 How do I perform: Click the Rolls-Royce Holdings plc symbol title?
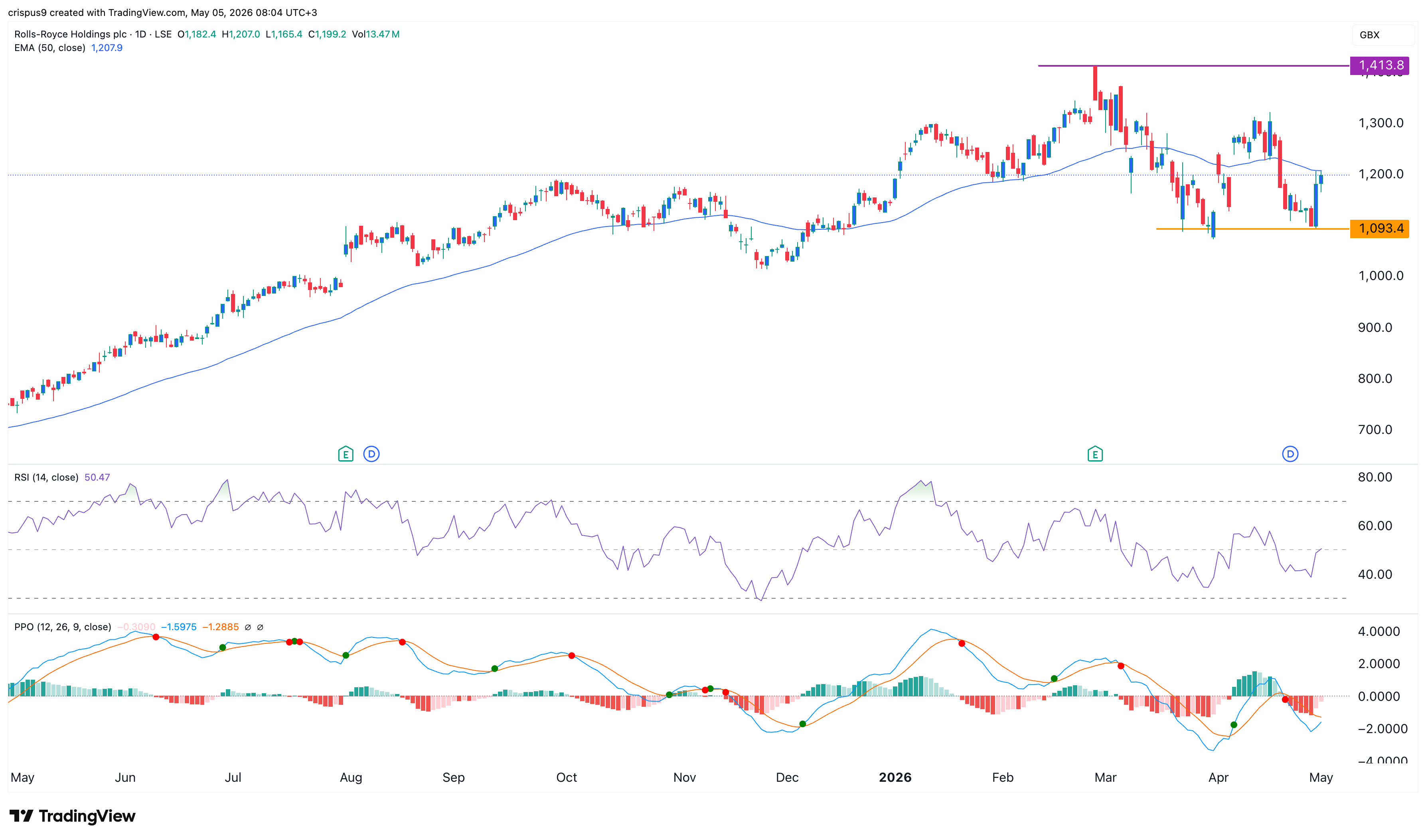coord(70,34)
